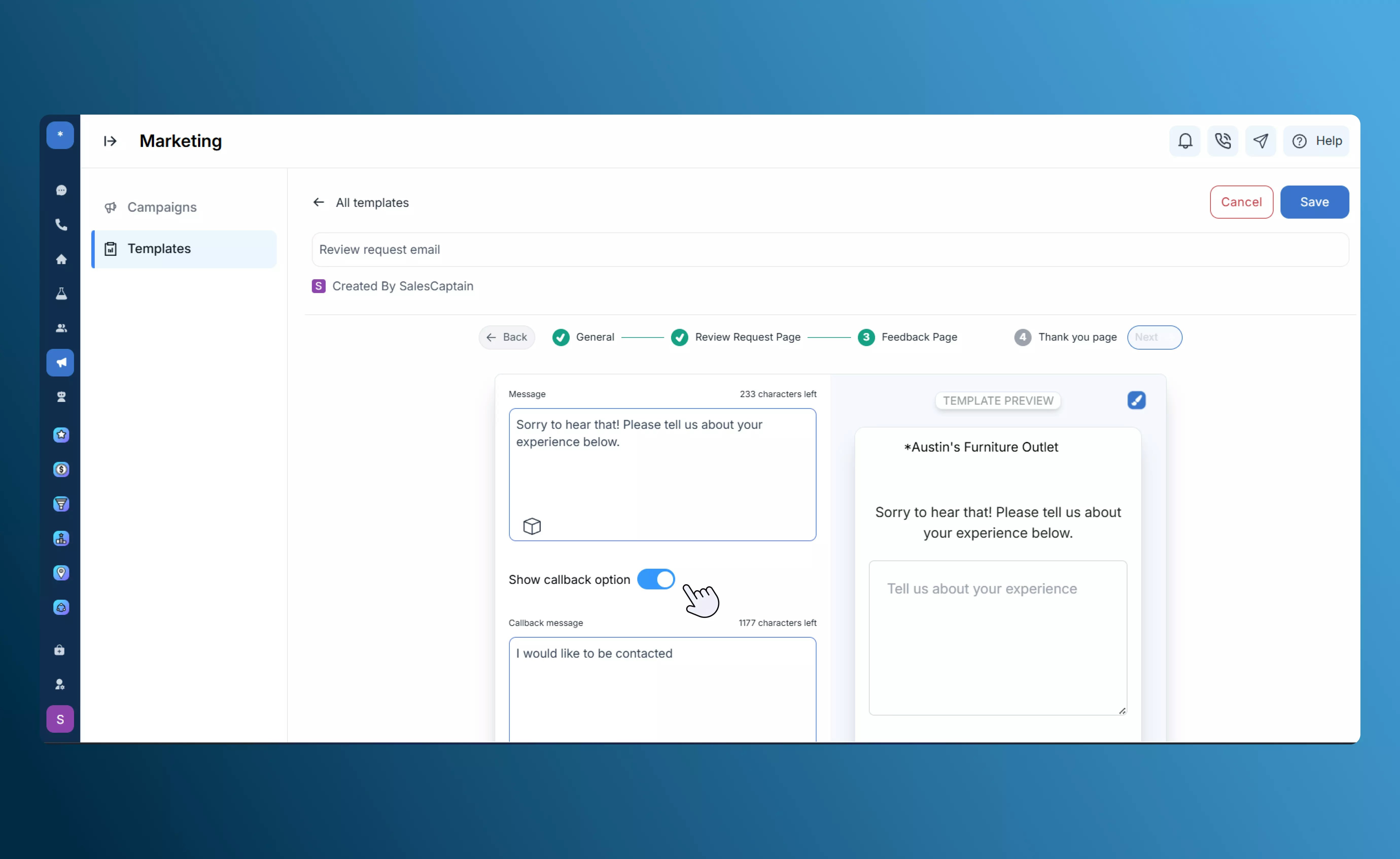Screen dimensions: 1400x859
Task: Focus the Callback message text field
Action: click(x=662, y=687)
